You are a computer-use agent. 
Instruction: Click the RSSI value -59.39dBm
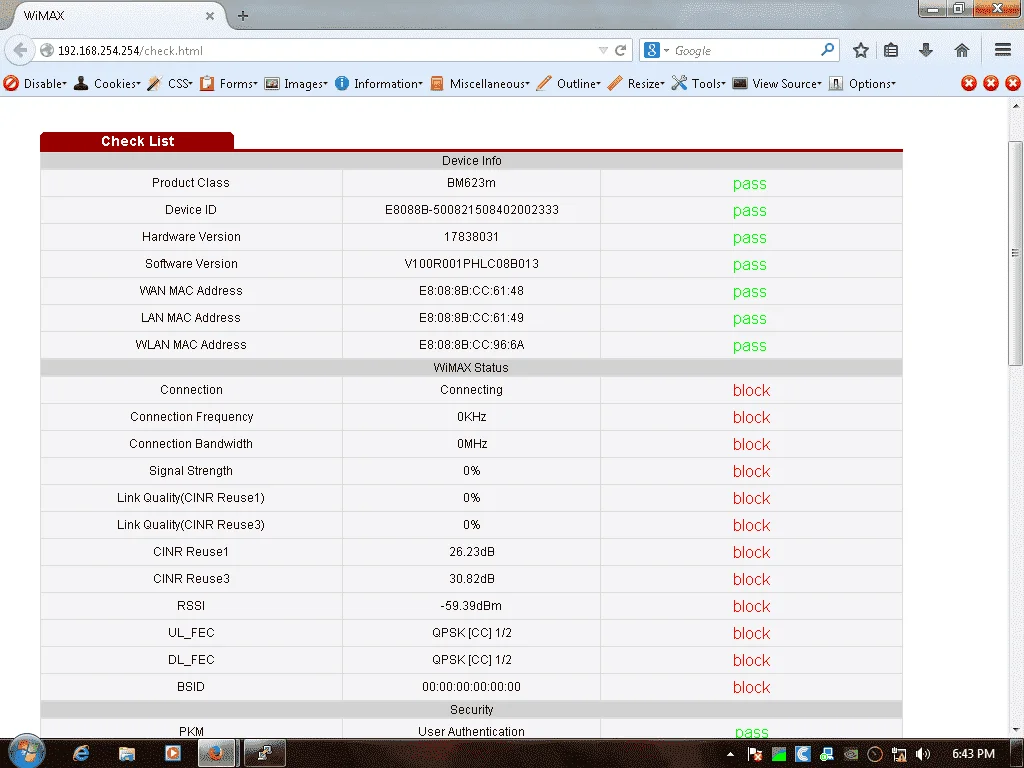472,606
